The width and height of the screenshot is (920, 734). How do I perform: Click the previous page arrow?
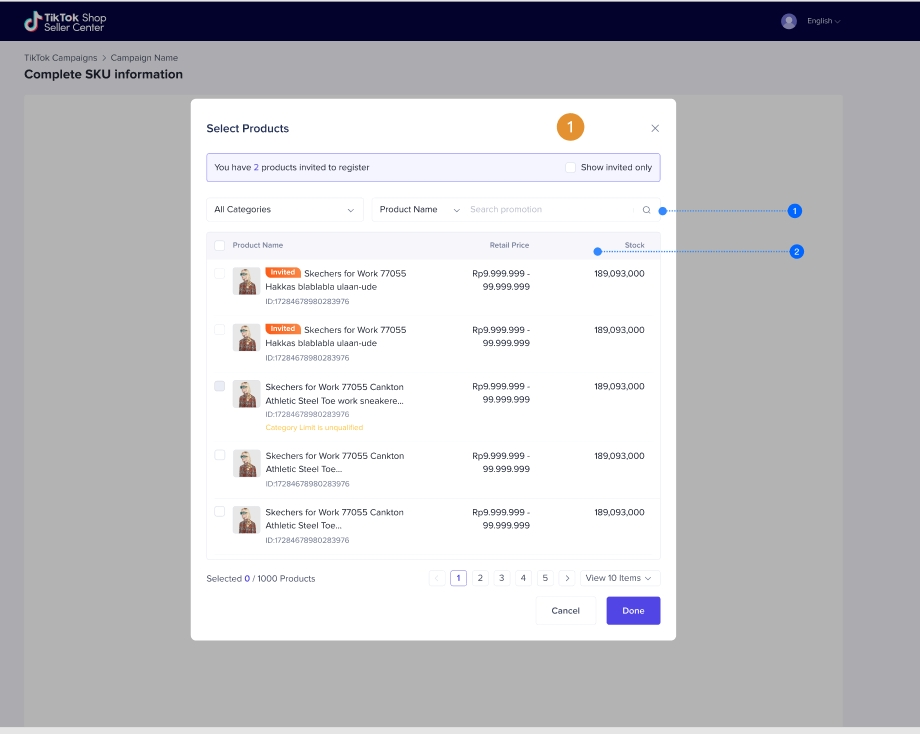tap(437, 578)
